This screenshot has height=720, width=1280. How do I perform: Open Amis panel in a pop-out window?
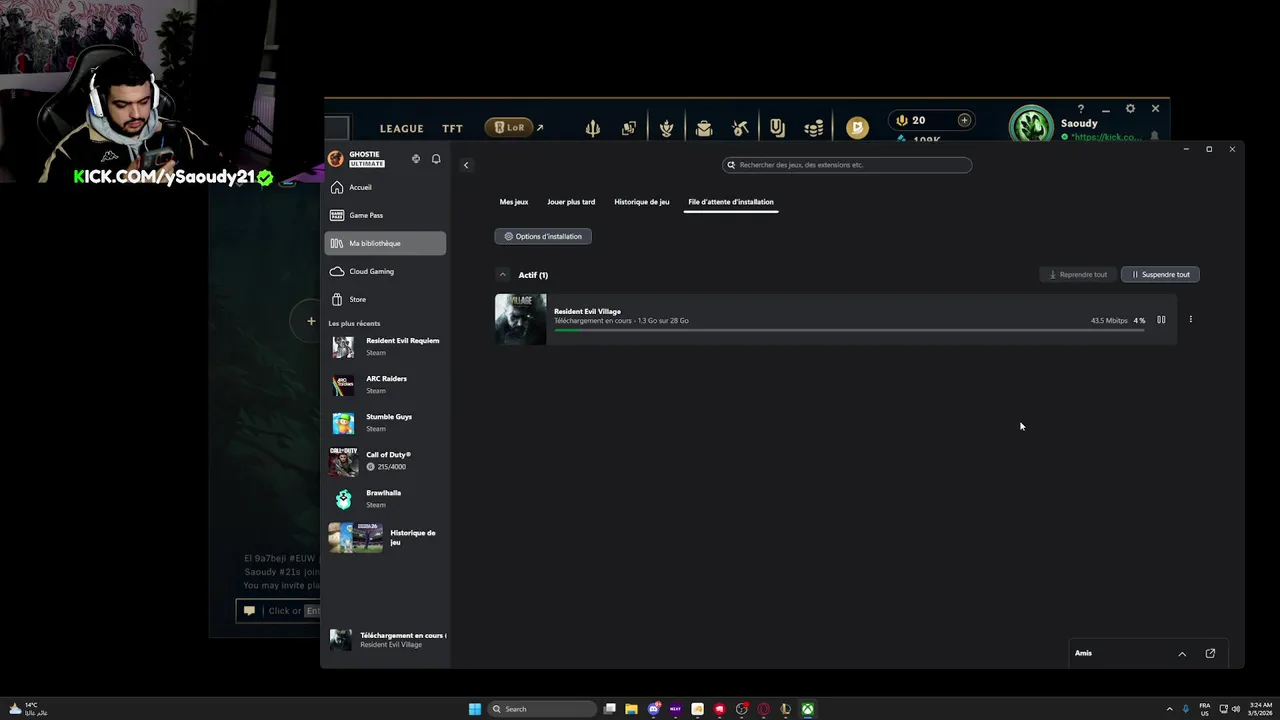click(x=1210, y=653)
